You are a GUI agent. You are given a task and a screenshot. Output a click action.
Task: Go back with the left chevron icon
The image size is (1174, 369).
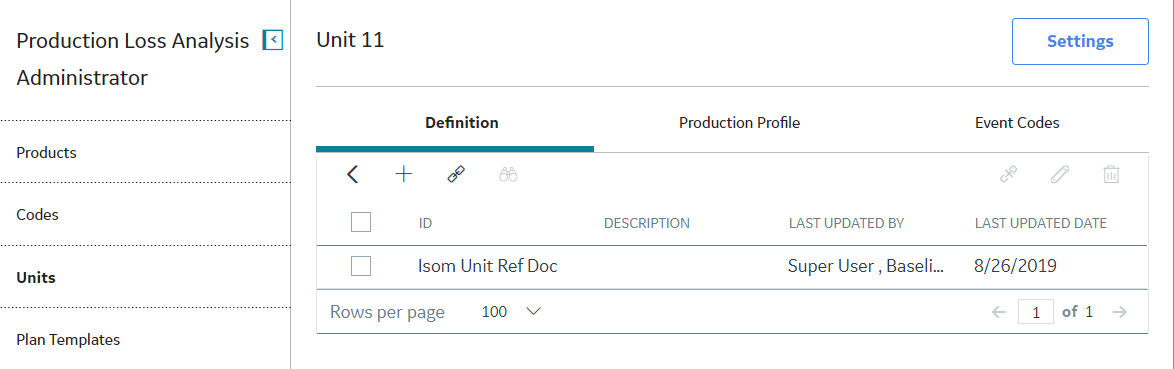click(x=353, y=174)
